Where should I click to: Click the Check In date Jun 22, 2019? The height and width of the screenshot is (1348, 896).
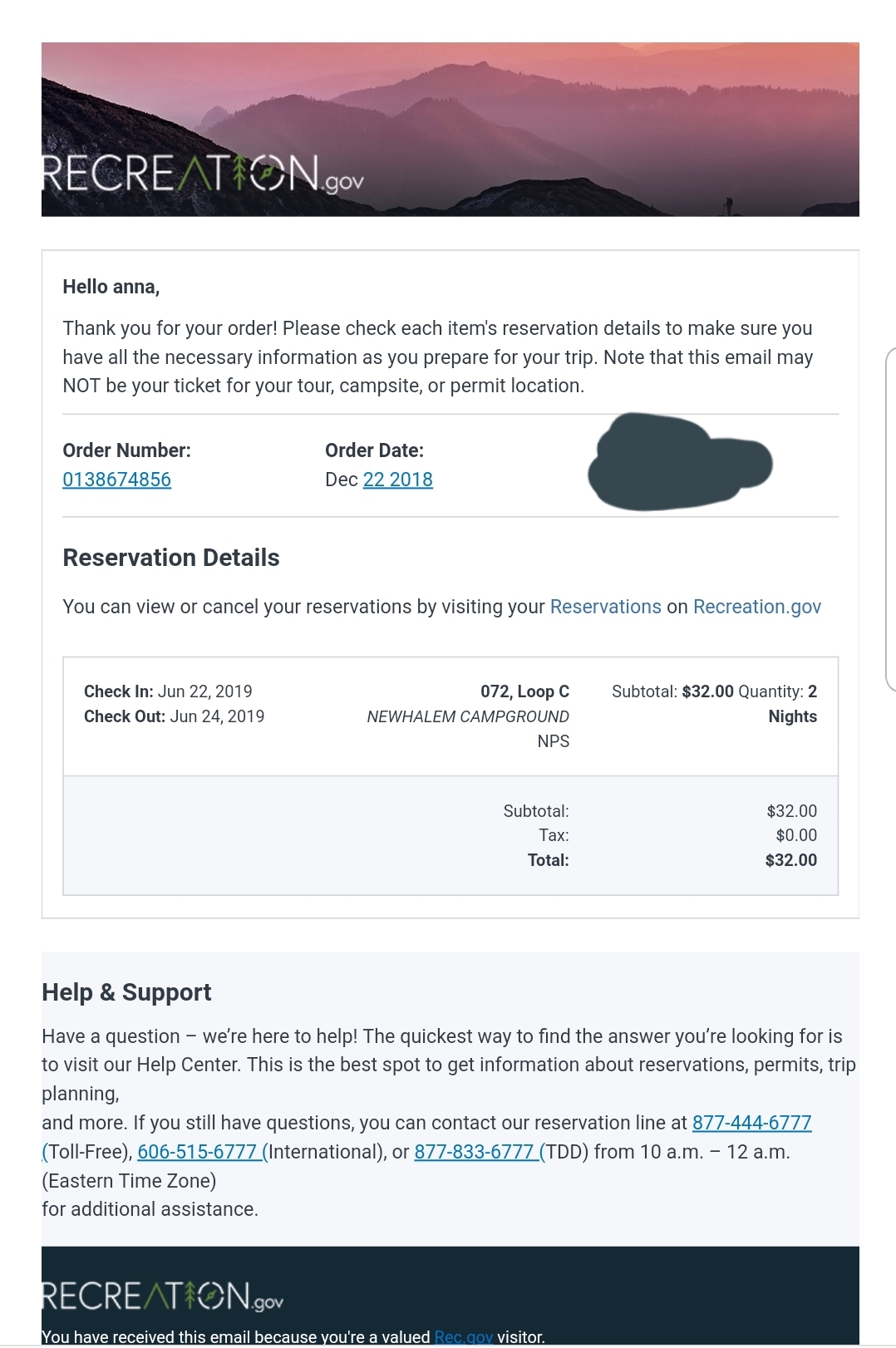pyautogui.click(x=204, y=691)
